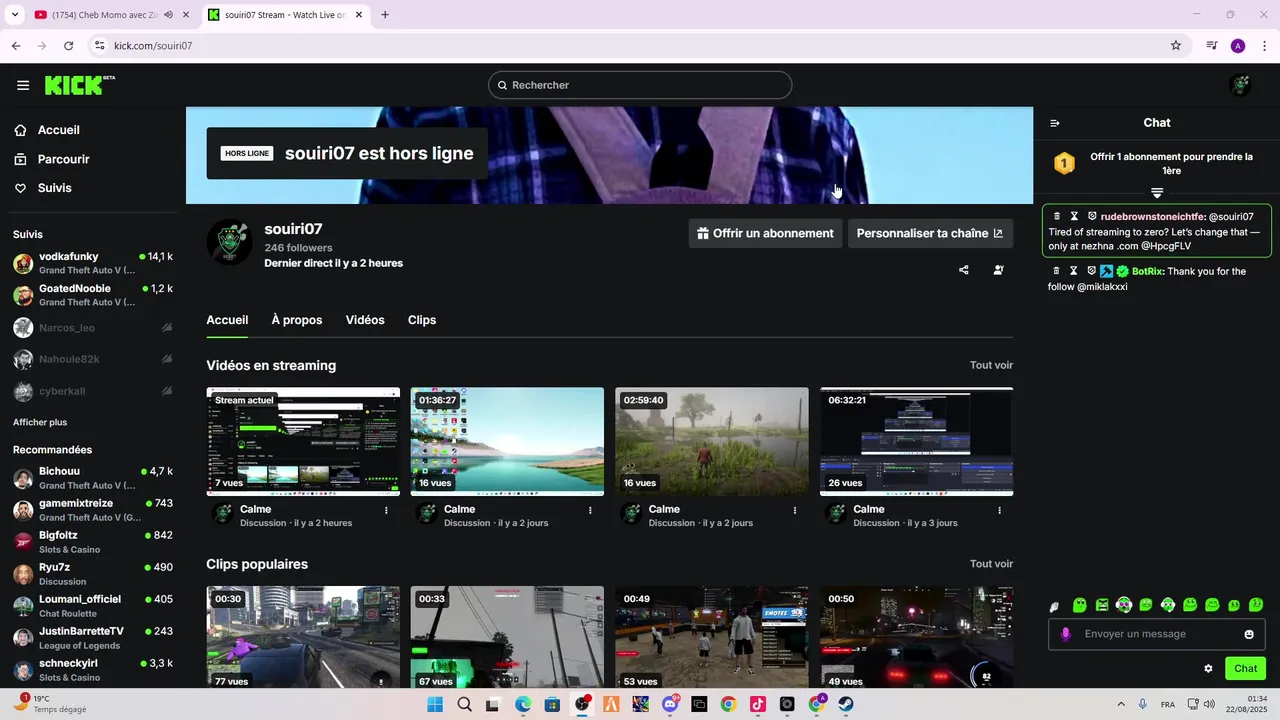Screen dimensions: 1280x720
Task: Open recommended channel Bigfoltz
Action: coord(93,542)
